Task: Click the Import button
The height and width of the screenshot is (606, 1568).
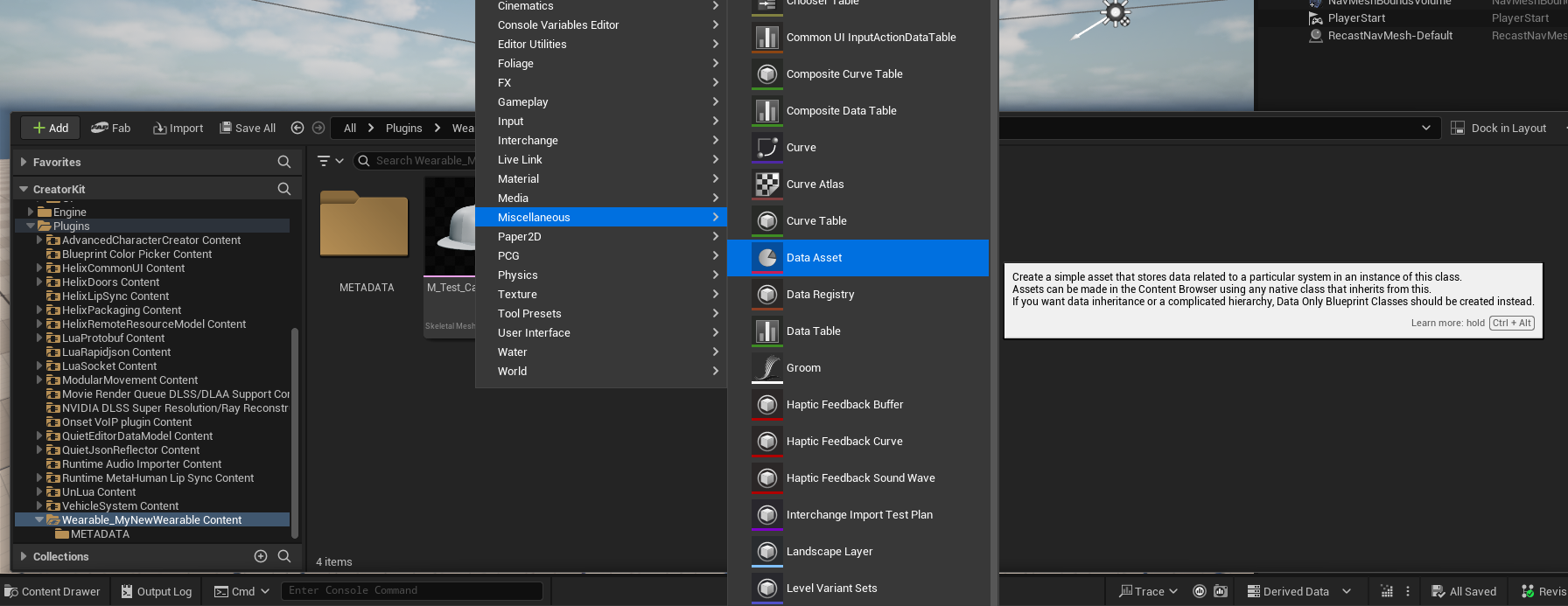Action: click(x=178, y=128)
